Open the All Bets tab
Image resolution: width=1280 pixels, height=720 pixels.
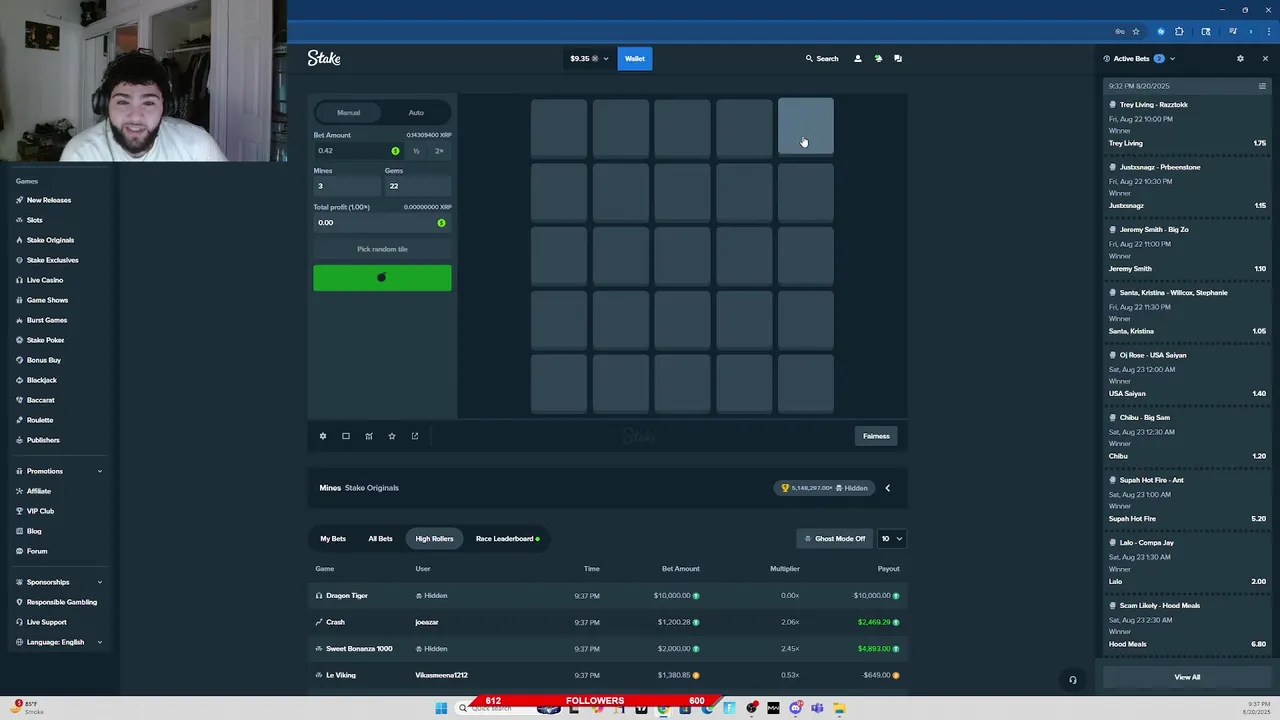380,539
